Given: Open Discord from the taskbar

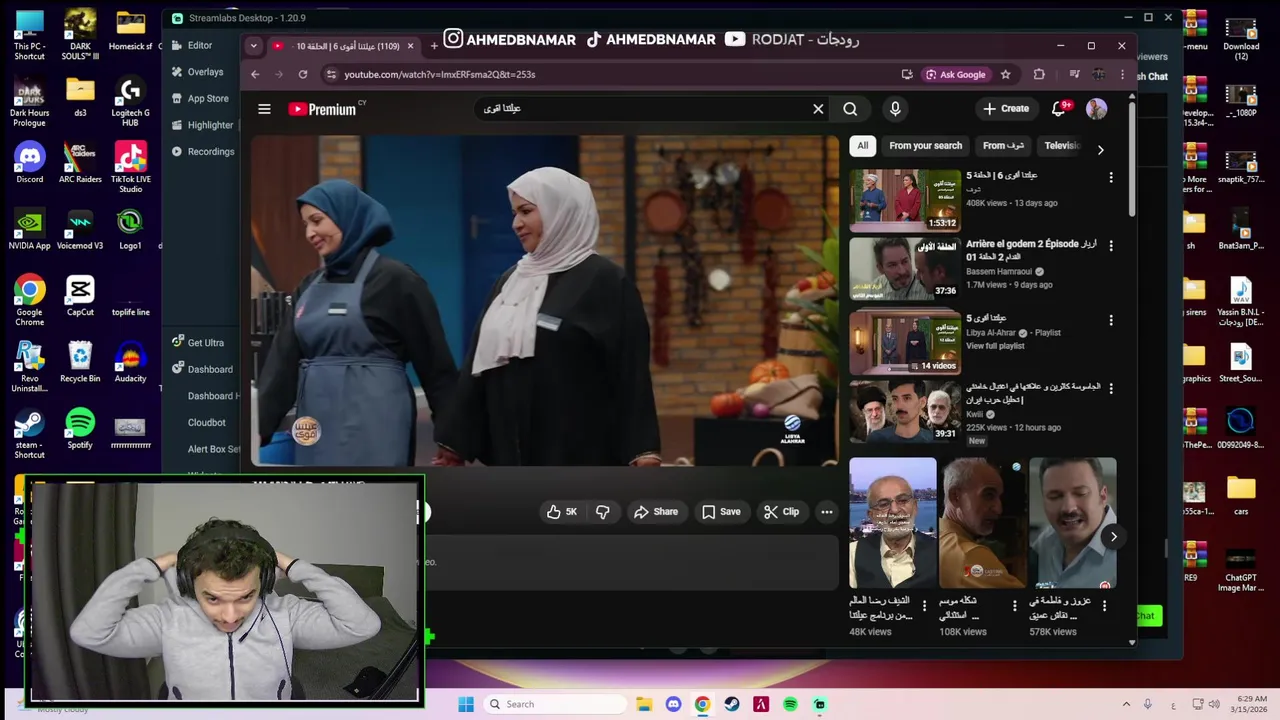Looking at the screenshot, I should 673,704.
